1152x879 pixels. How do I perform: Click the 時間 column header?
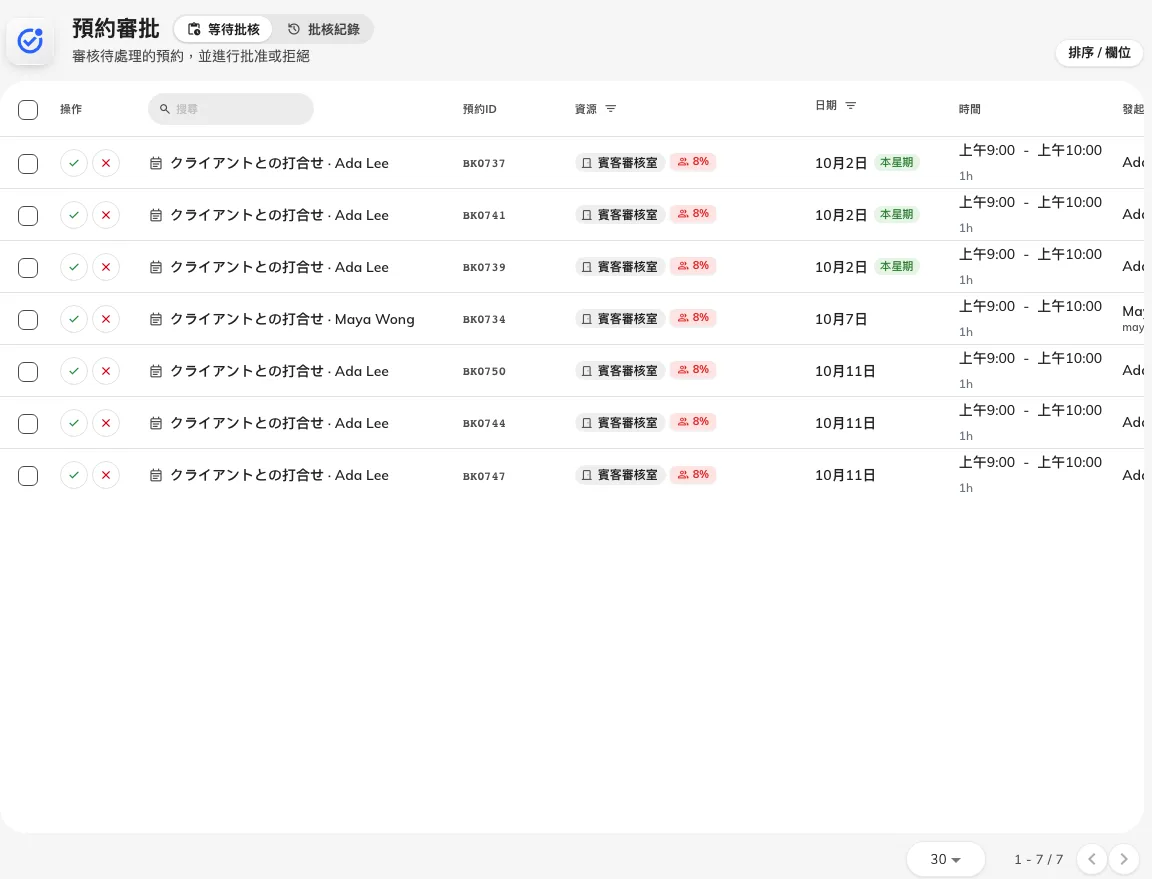tap(969, 109)
